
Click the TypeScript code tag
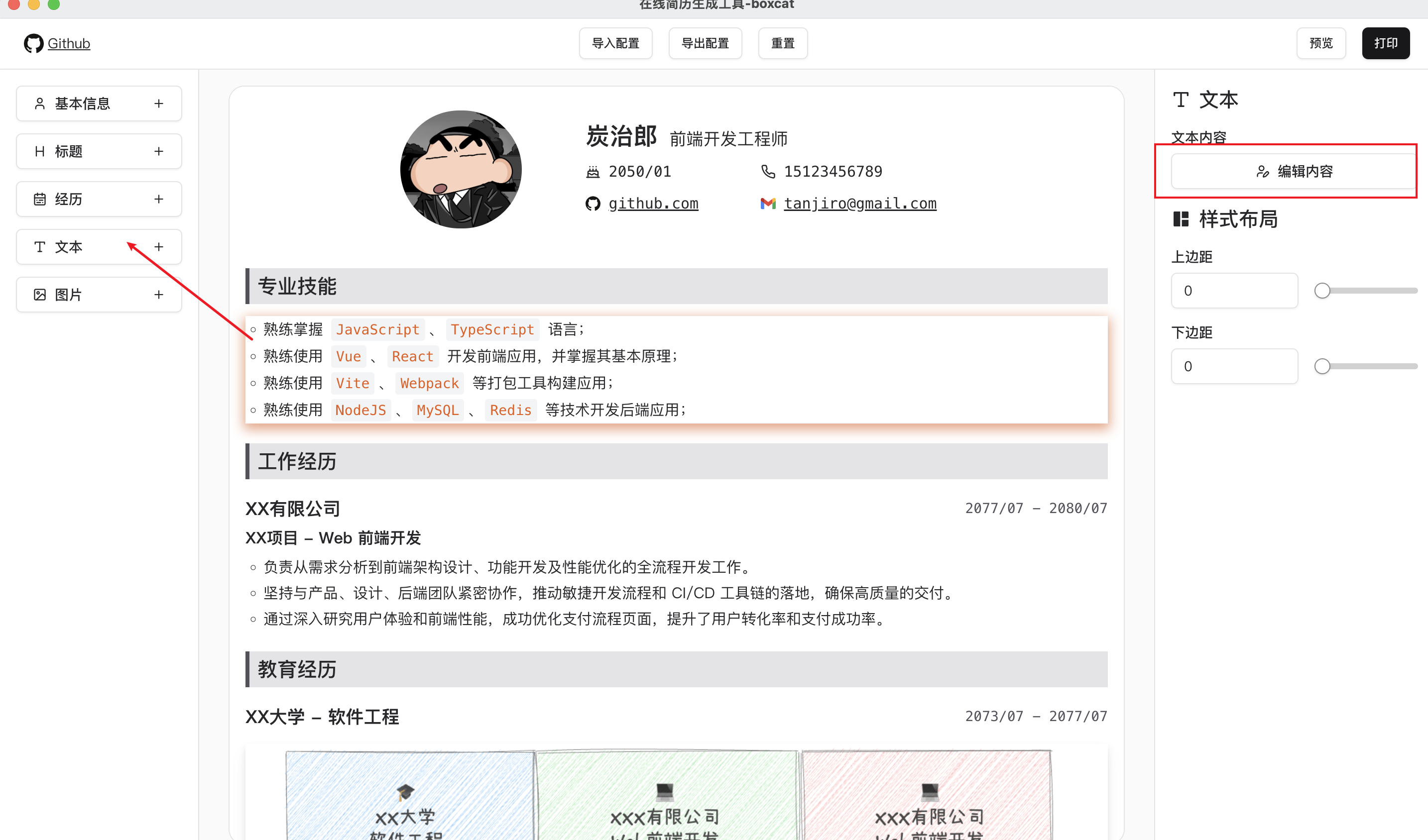click(x=492, y=329)
